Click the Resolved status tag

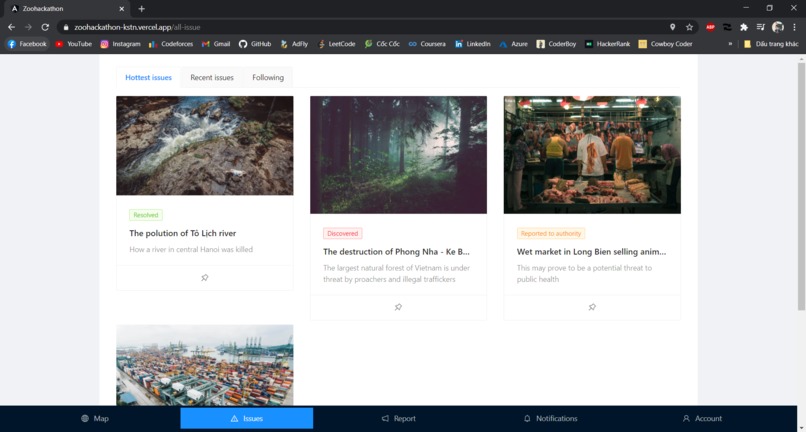point(146,215)
